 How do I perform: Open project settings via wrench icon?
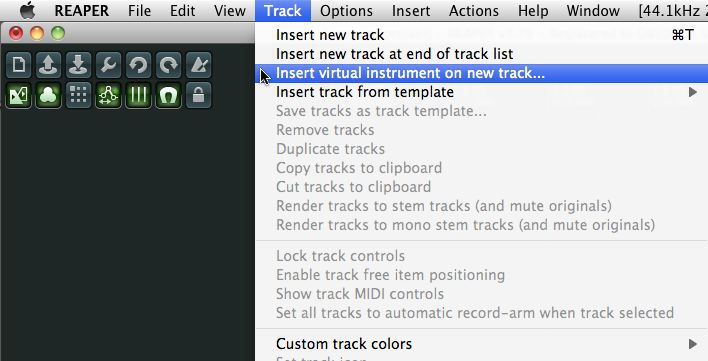pyautogui.click(x=108, y=65)
